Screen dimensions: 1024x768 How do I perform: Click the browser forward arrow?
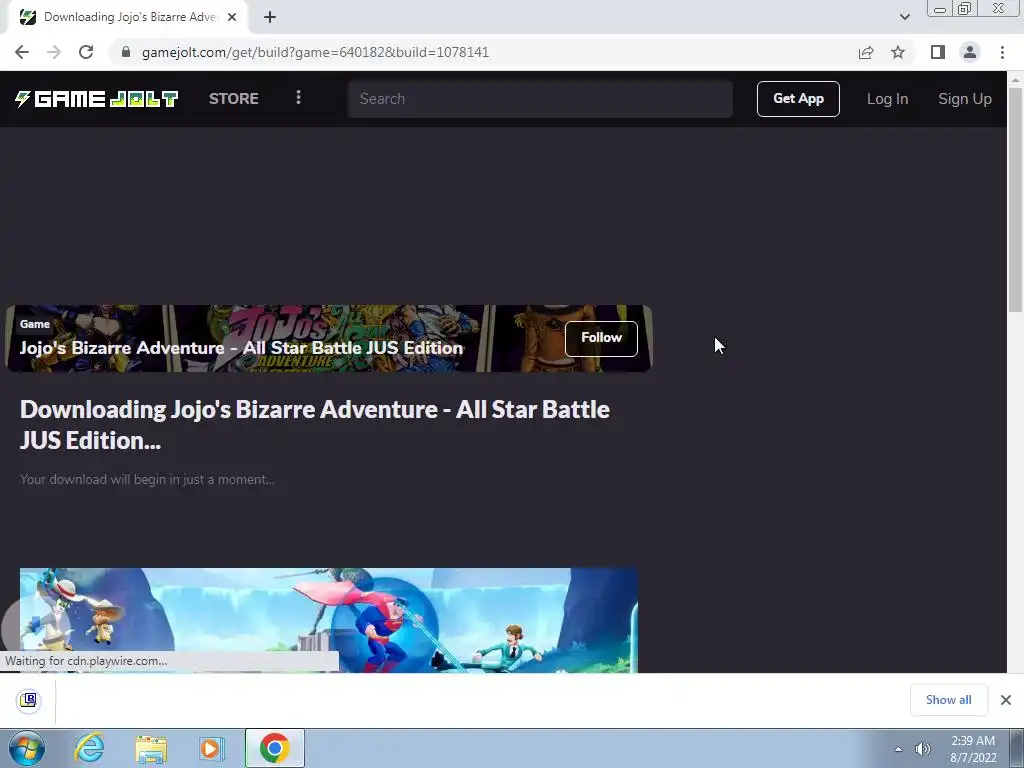point(54,52)
